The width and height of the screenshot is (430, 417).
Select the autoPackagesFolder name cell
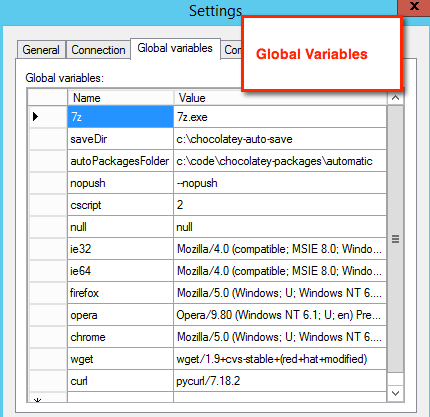[x=120, y=161]
